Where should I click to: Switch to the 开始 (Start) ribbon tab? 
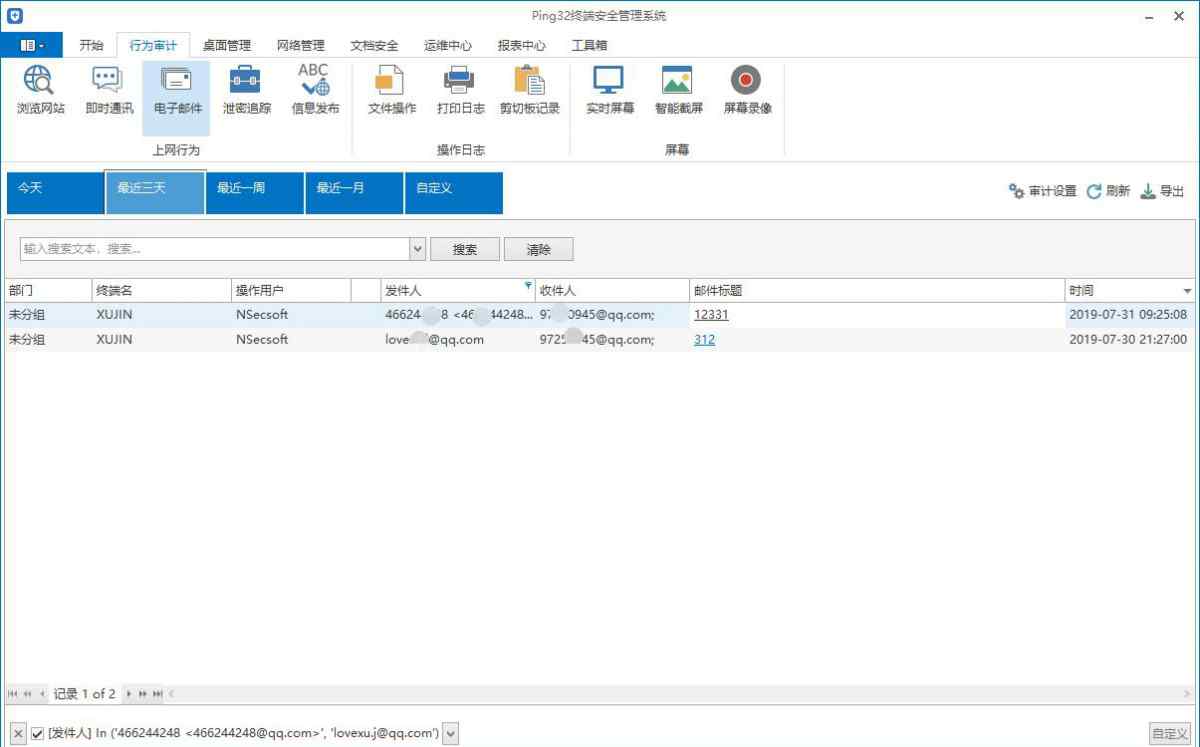click(91, 45)
